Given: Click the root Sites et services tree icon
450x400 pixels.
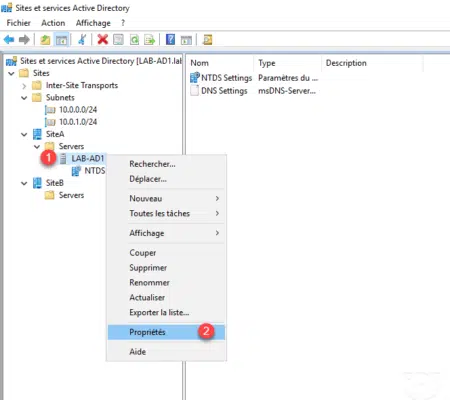Looking at the screenshot, I should (x=11, y=61).
